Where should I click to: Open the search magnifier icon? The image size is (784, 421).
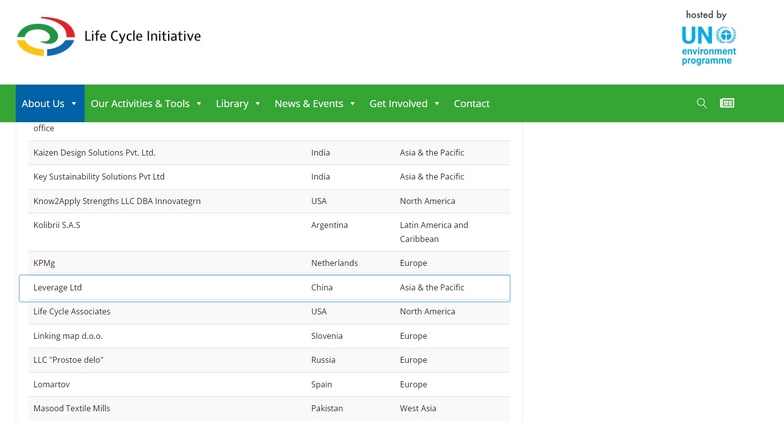[701, 103]
